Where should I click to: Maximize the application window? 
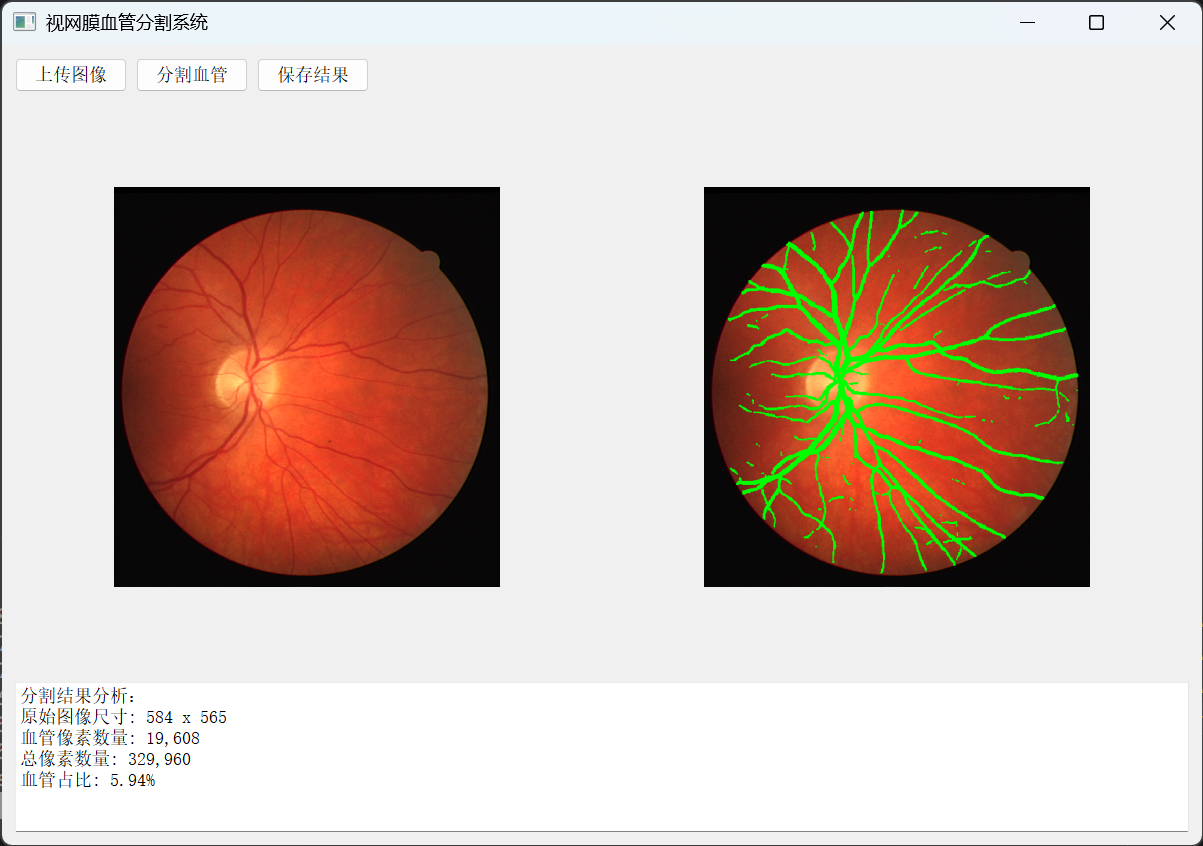click(1096, 23)
